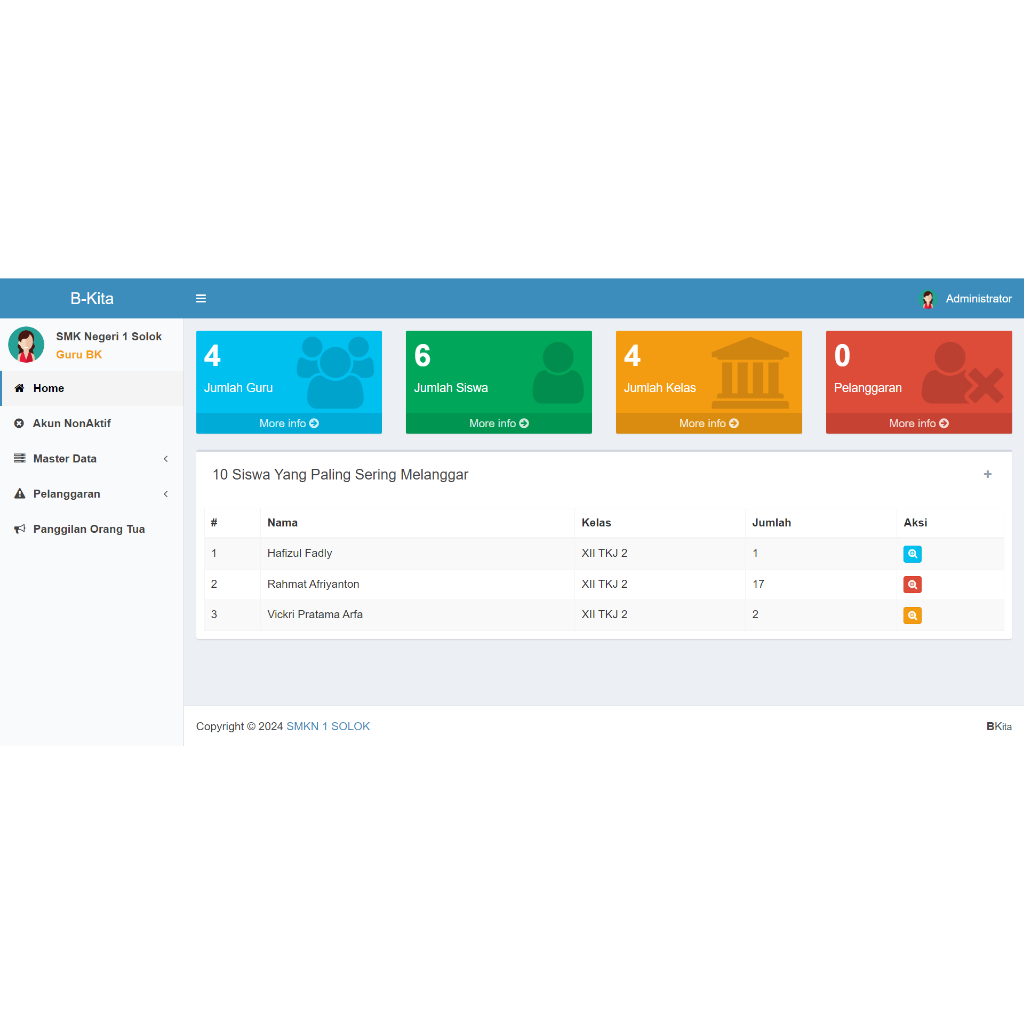Image resolution: width=1024 pixels, height=1024 pixels.
Task: Click the Jumlah Guru group icon
Action: 335,372
